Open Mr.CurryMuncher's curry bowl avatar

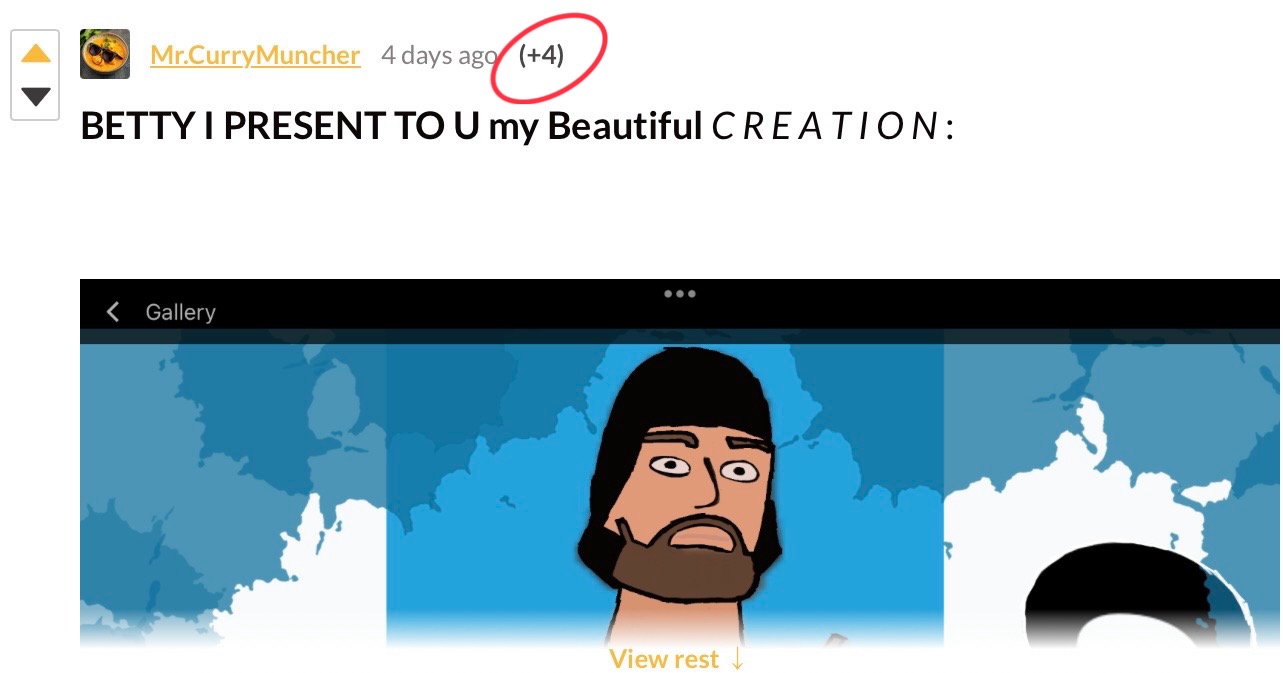(105, 54)
